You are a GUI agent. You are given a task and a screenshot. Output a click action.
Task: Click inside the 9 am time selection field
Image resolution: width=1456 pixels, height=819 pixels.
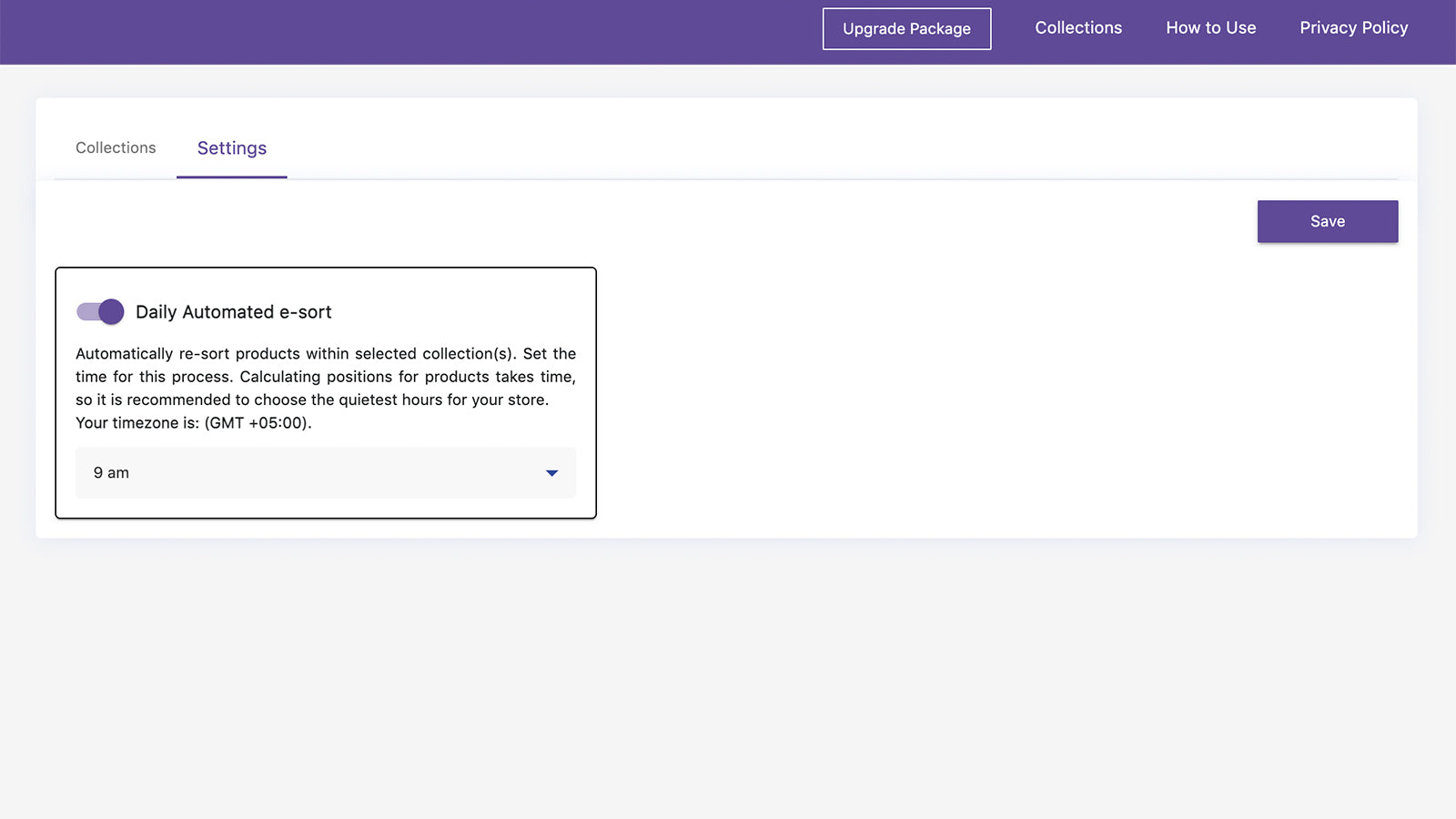point(273,473)
